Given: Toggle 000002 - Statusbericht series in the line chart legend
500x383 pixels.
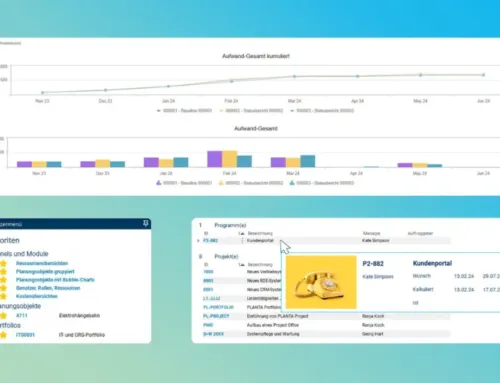Looking at the screenshot, I should [251, 110].
